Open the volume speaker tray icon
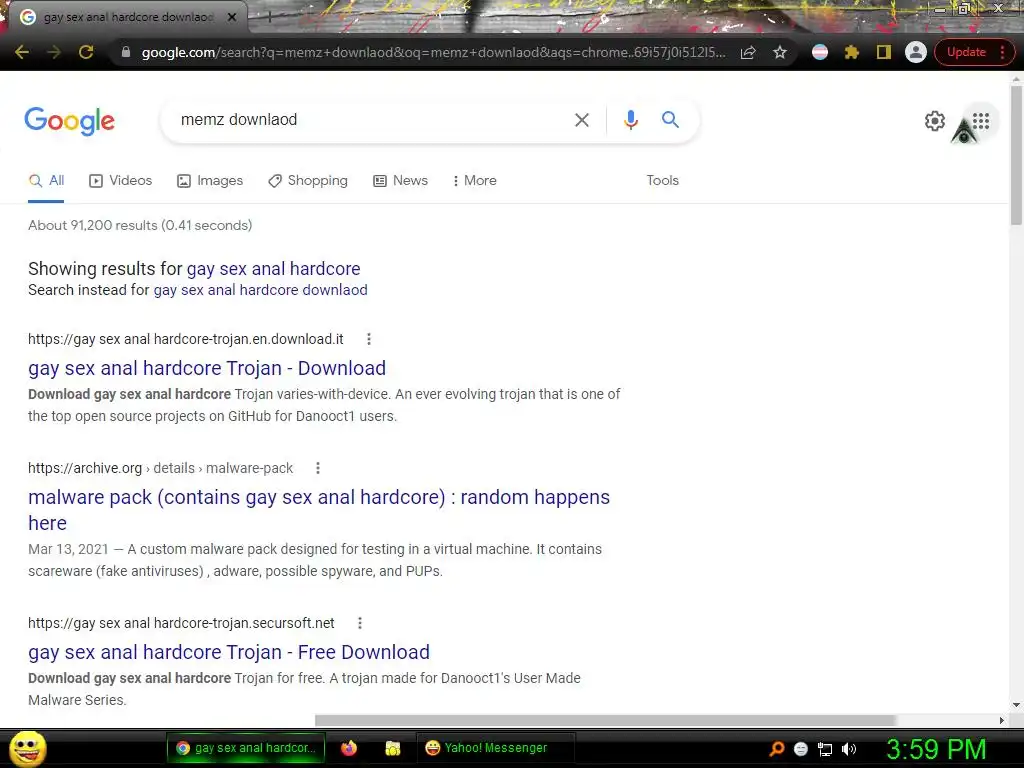1024x768 pixels. (849, 749)
